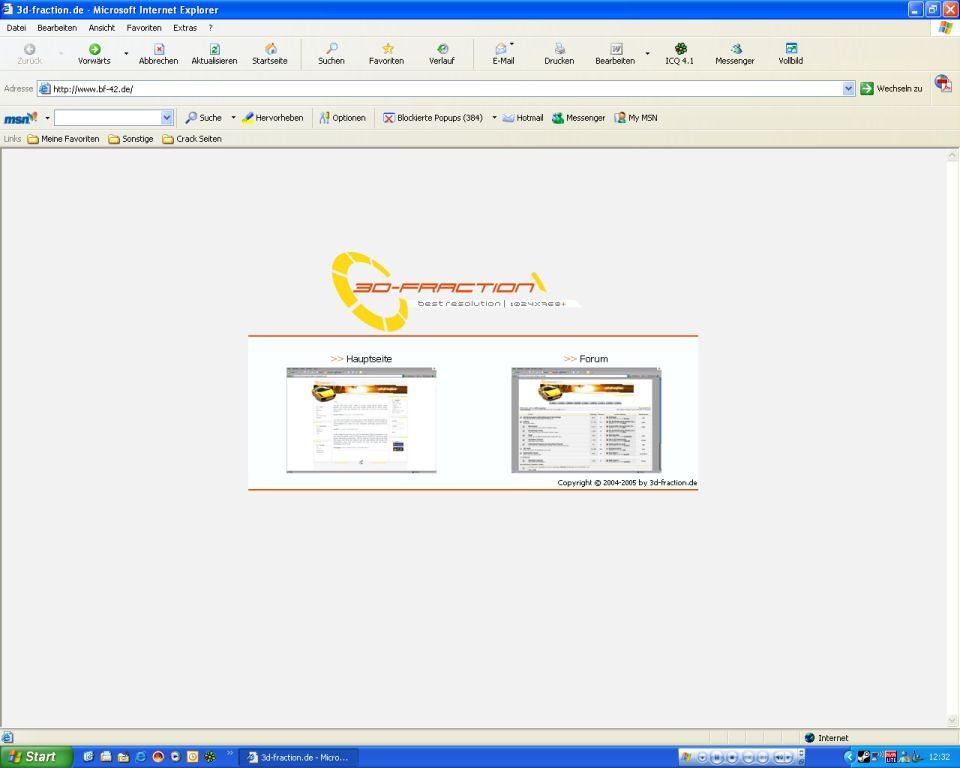Click the Forum page thumbnail
The height and width of the screenshot is (768, 960).
tap(586, 420)
